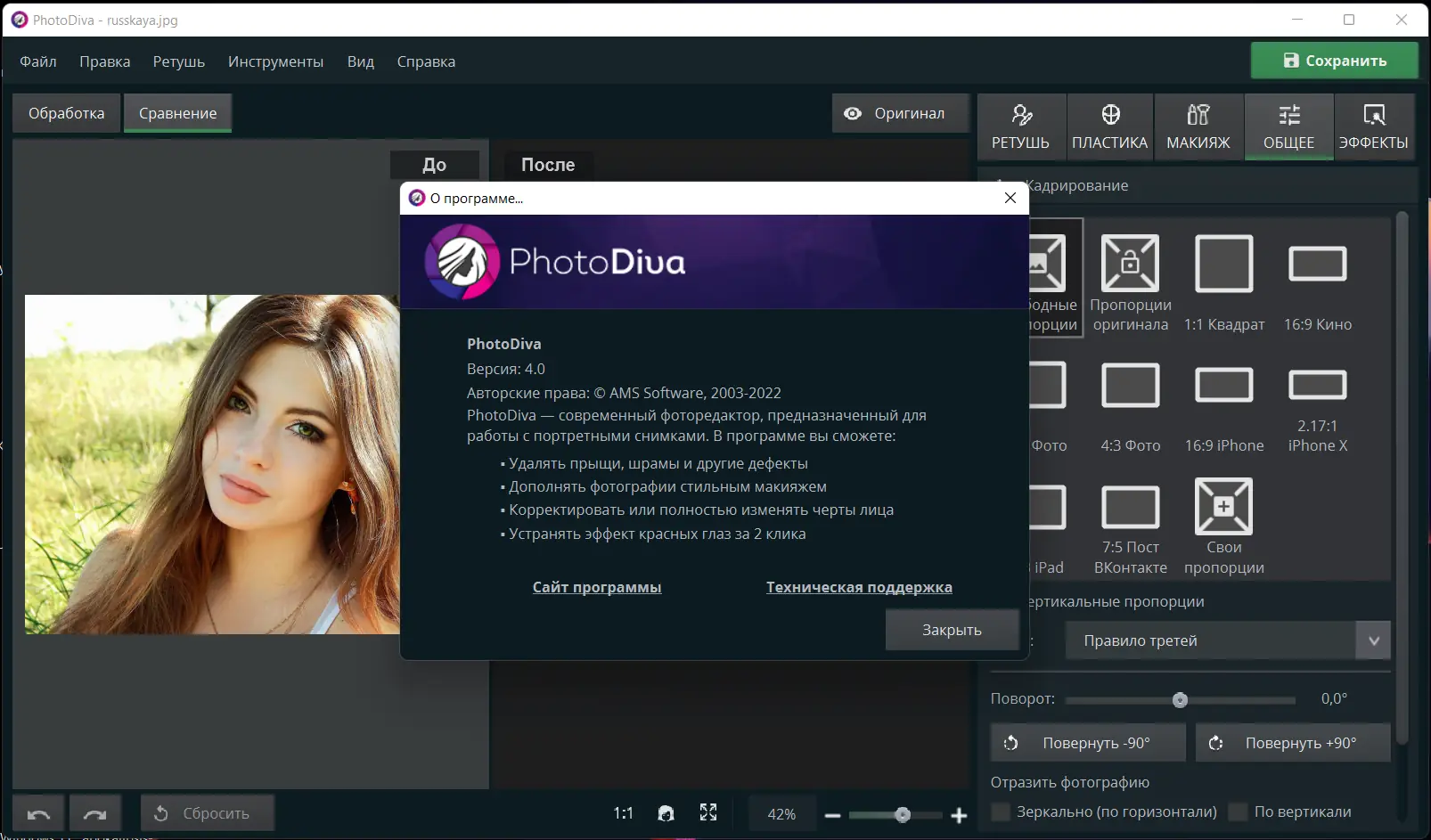
Task: Maximize the PhotoDiva window
Action: [x=1349, y=20]
